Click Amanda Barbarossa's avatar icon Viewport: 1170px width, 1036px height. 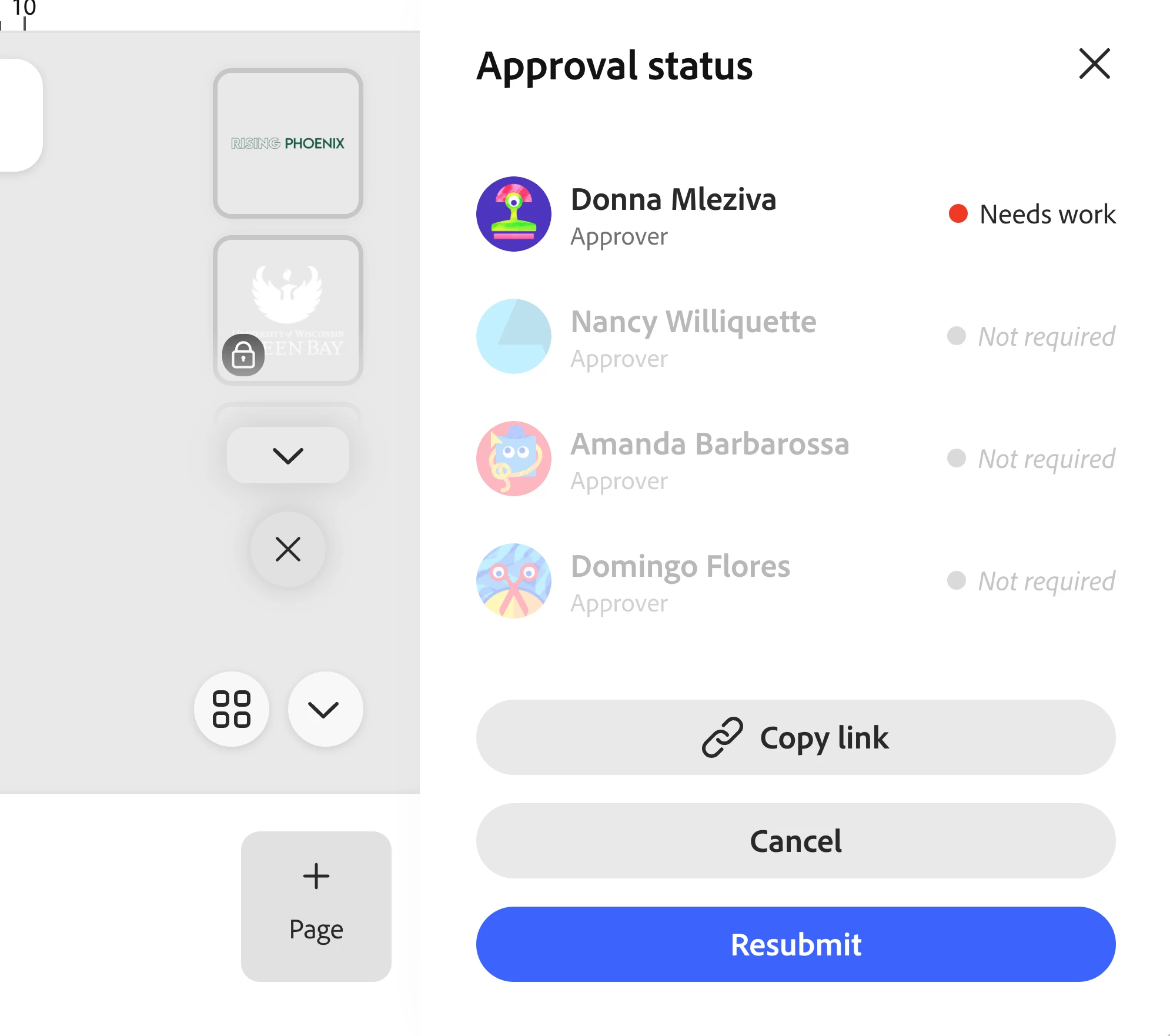[x=514, y=459]
